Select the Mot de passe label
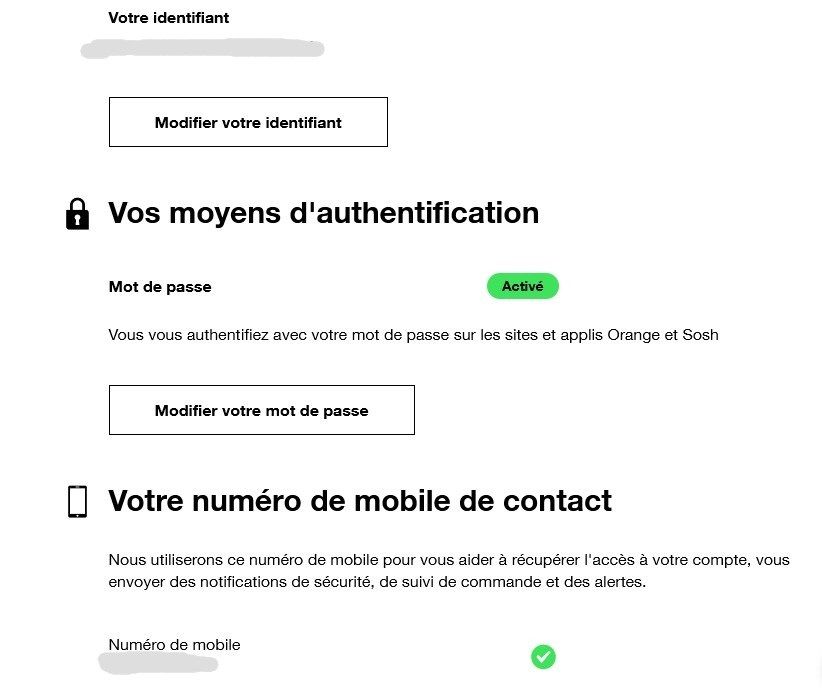This screenshot has width=822, height=696. 160,287
